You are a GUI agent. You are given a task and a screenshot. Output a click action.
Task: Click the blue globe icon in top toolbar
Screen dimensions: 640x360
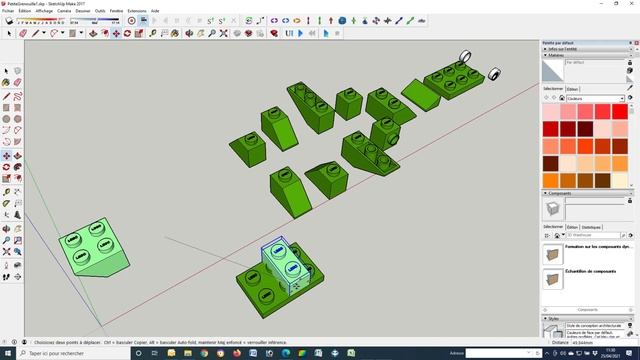tap(342, 20)
